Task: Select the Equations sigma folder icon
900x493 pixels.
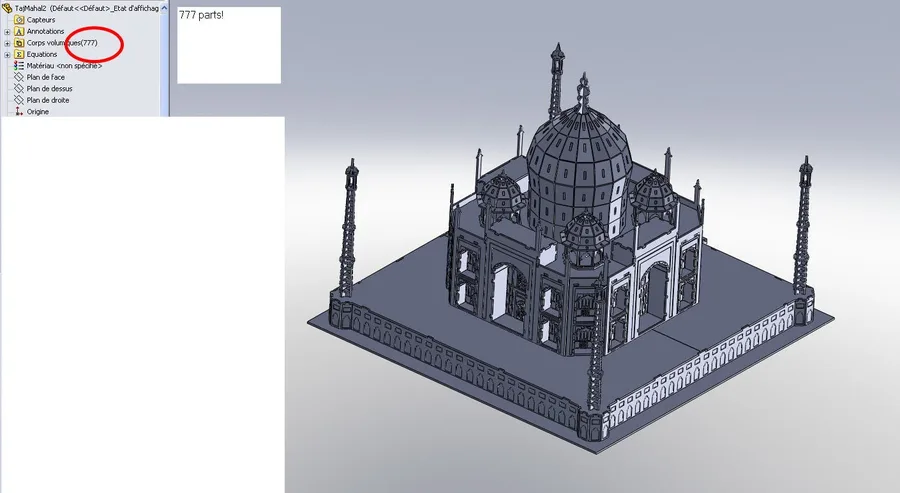Action: [19, 54]
